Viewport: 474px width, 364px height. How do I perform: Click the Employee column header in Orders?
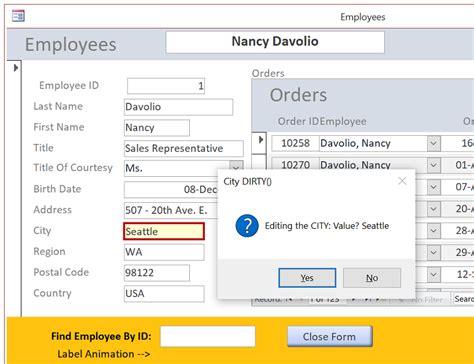343,121
